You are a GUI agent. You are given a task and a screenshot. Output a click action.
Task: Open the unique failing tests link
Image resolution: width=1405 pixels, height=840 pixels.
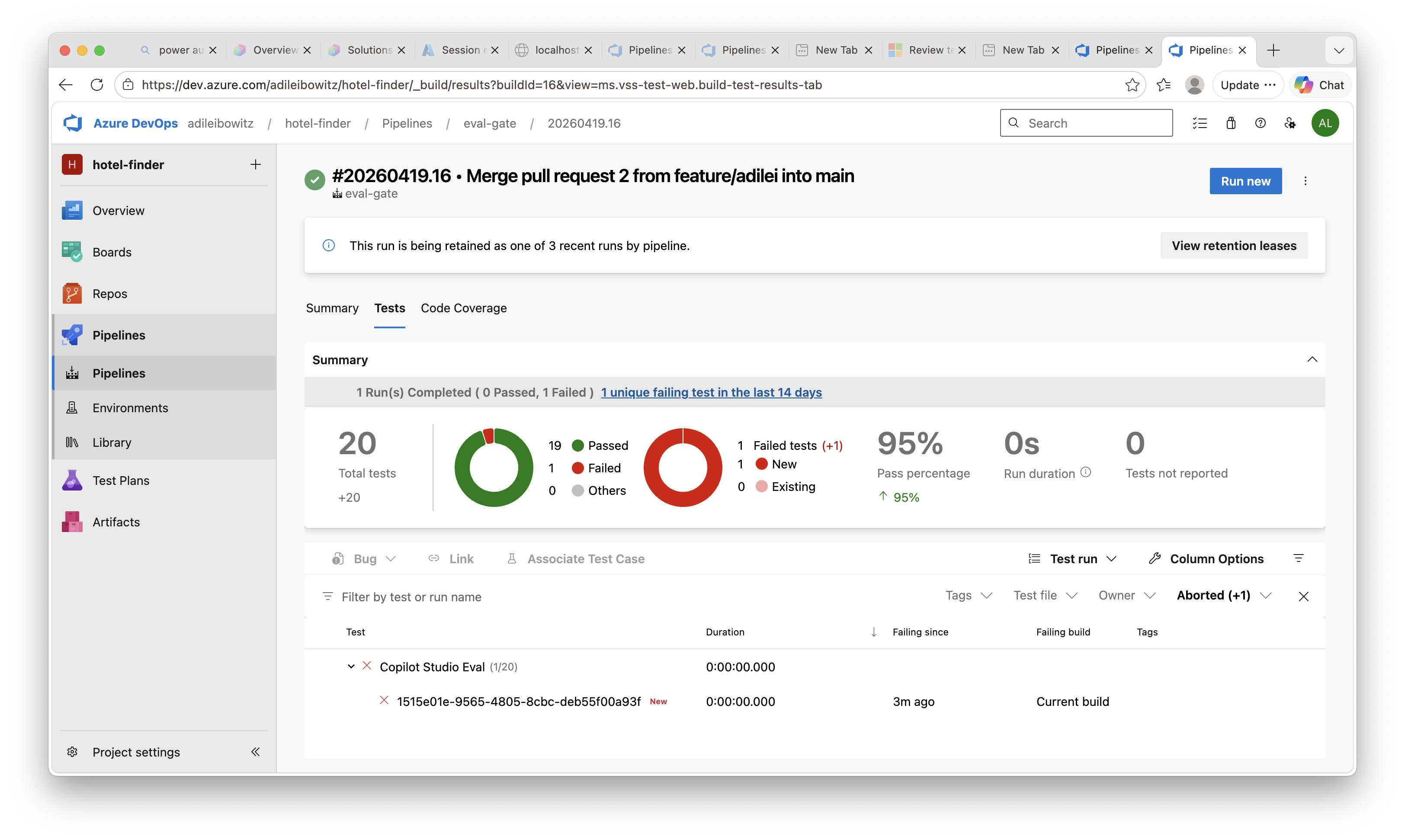coord(712,392)
